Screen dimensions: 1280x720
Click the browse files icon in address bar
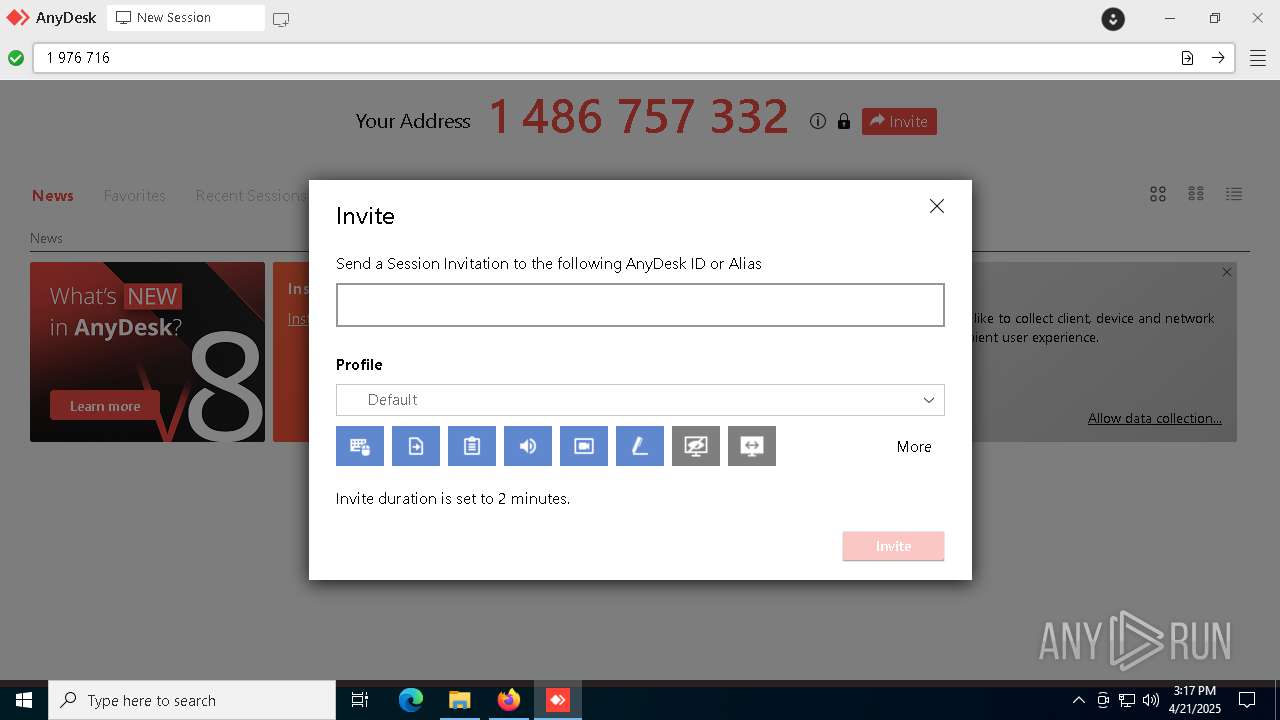tap(1187, 58)
